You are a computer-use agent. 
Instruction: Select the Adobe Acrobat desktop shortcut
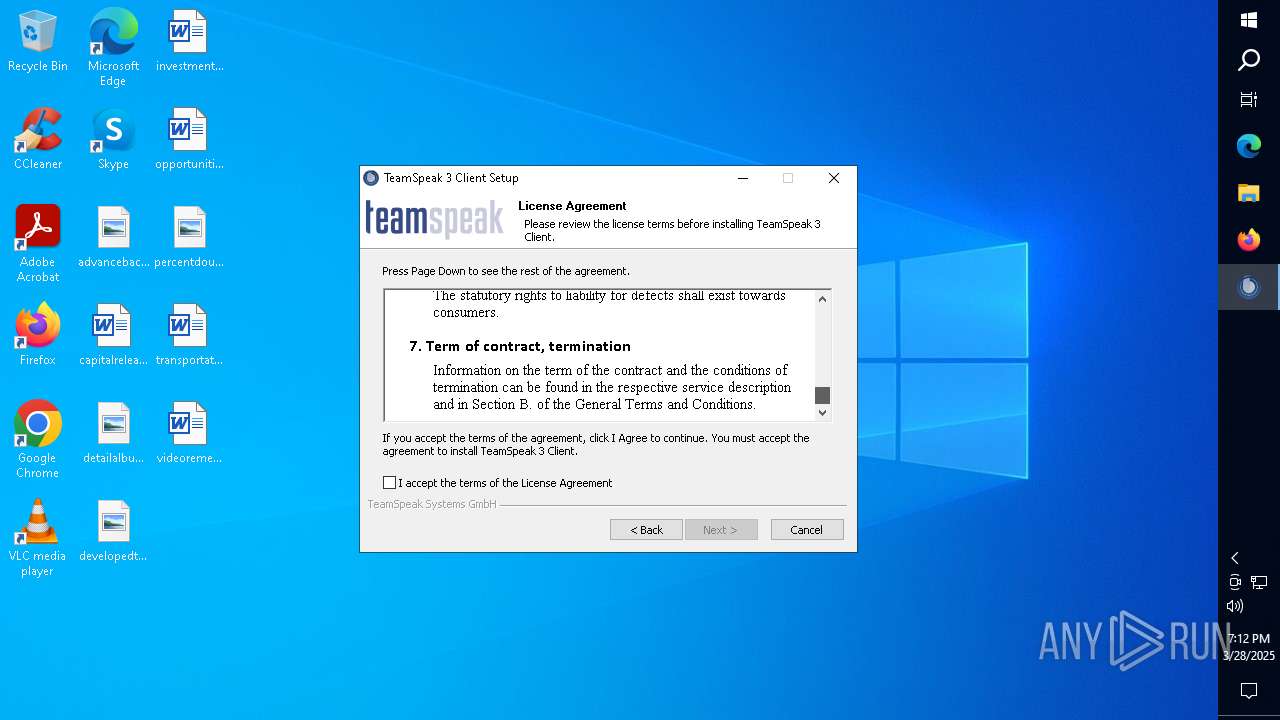click(38, 244)
